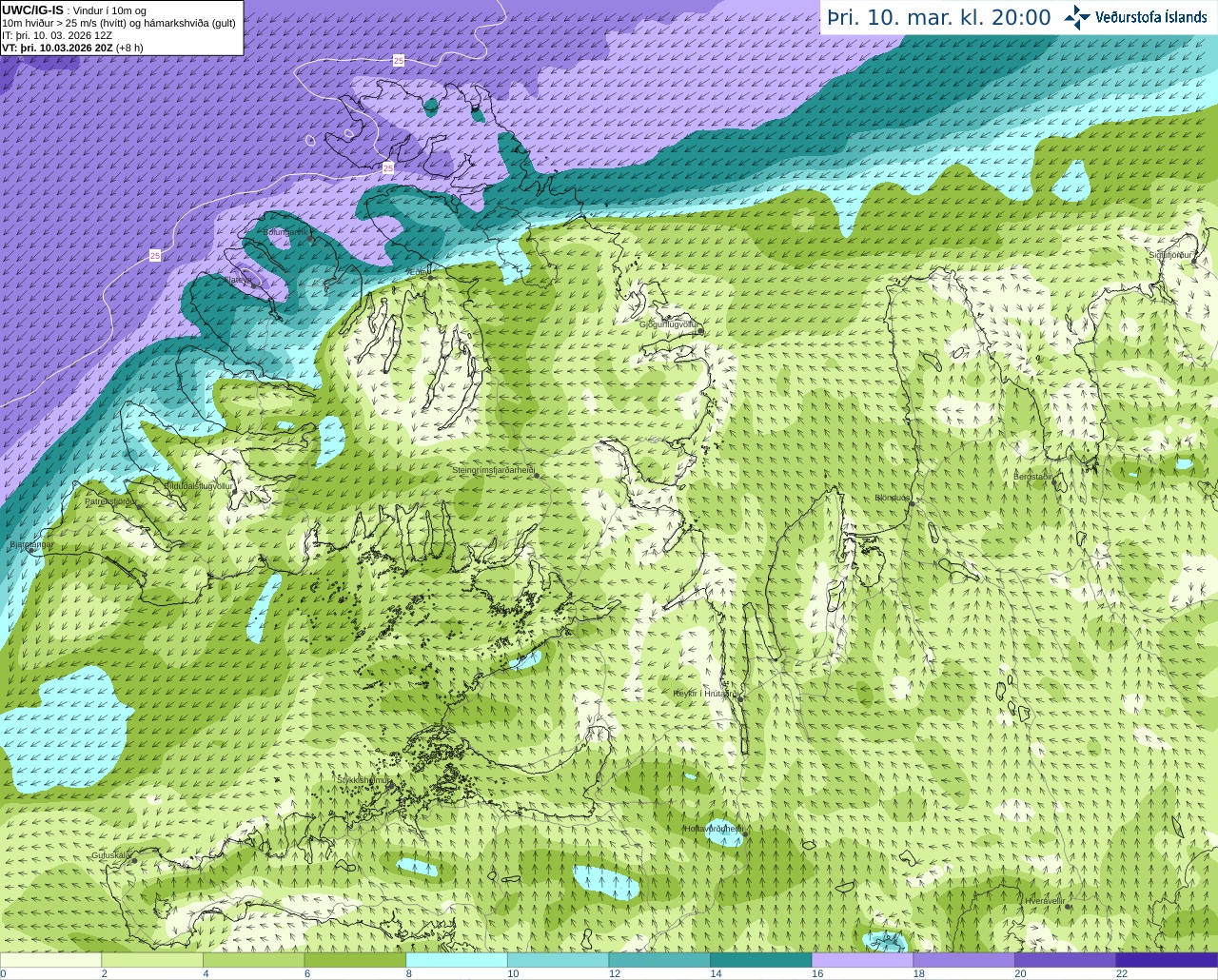Click the legend value 16 below the colour bar
Viewport: 1218px width, 980px height.
(817, 973)
